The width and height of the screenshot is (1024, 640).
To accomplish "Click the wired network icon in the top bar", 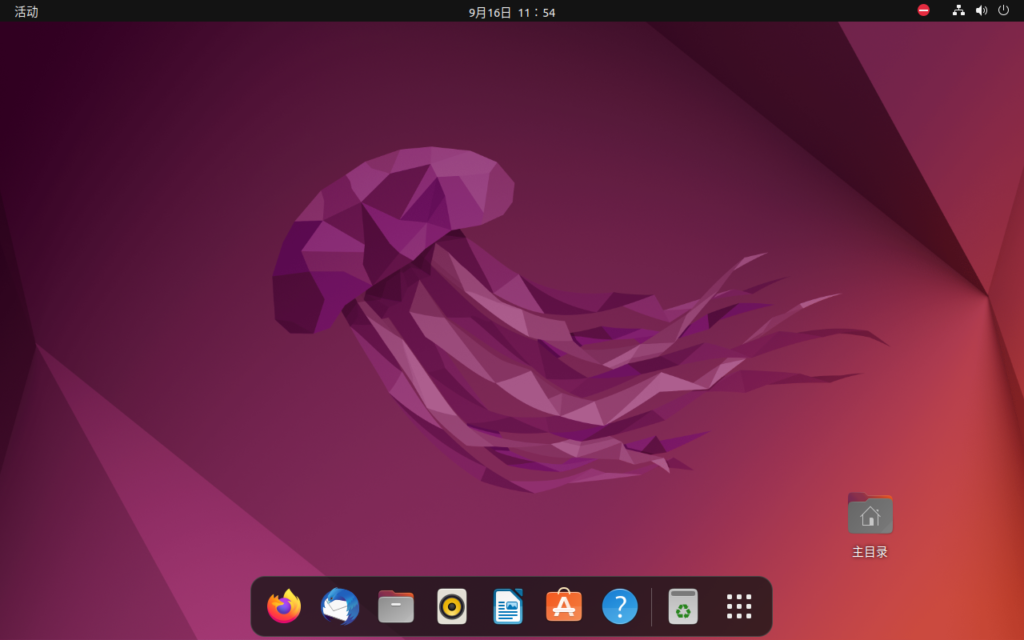I will (957, 11).
